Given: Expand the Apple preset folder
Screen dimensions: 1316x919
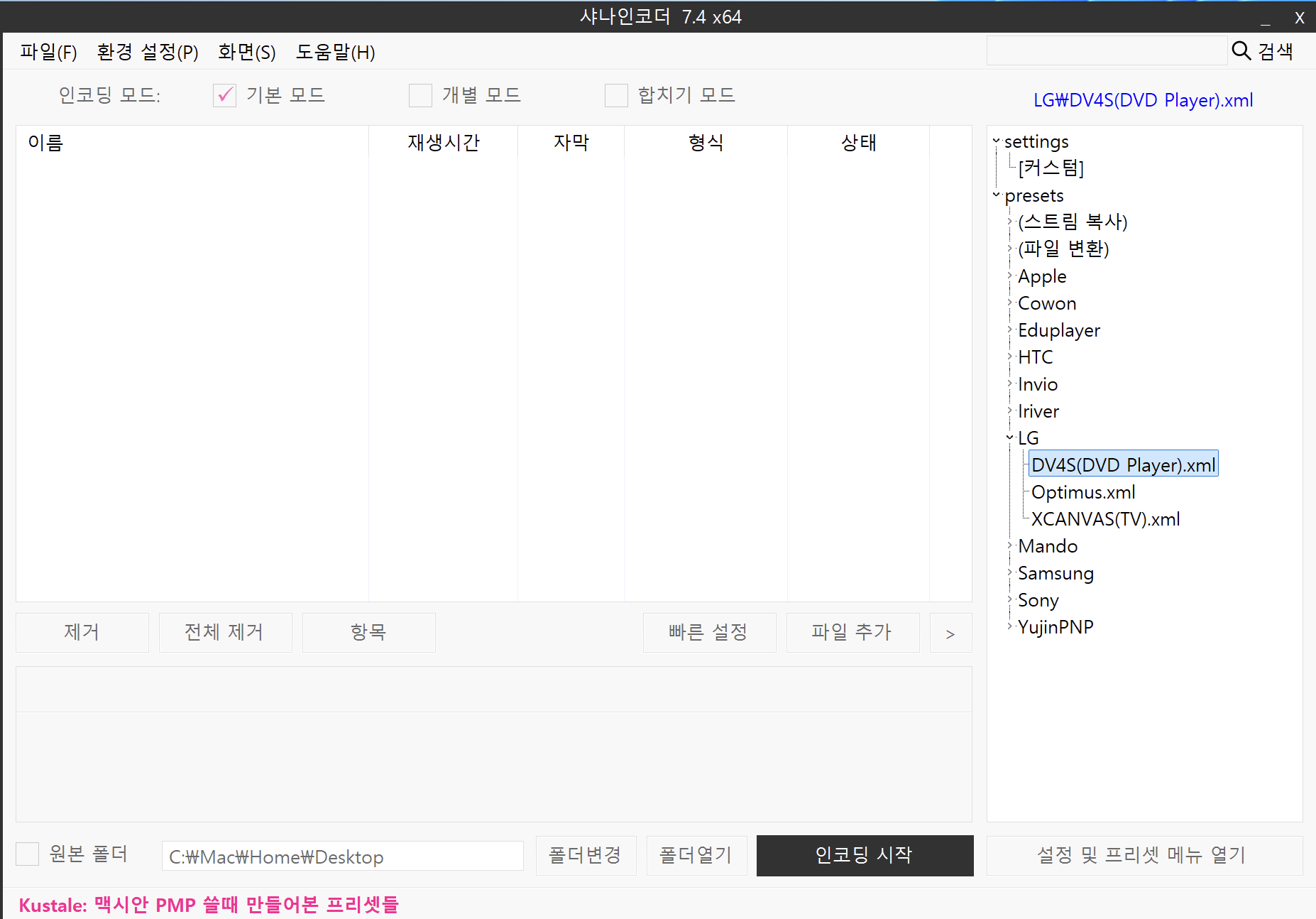Looking at the screenshot, I should pos(1009,276).
